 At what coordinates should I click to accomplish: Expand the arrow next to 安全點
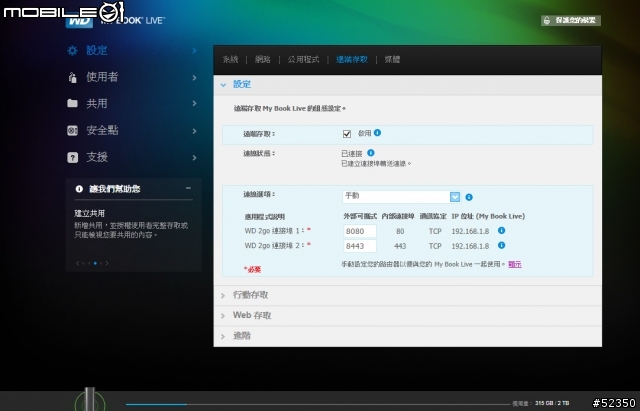(194, 131)
